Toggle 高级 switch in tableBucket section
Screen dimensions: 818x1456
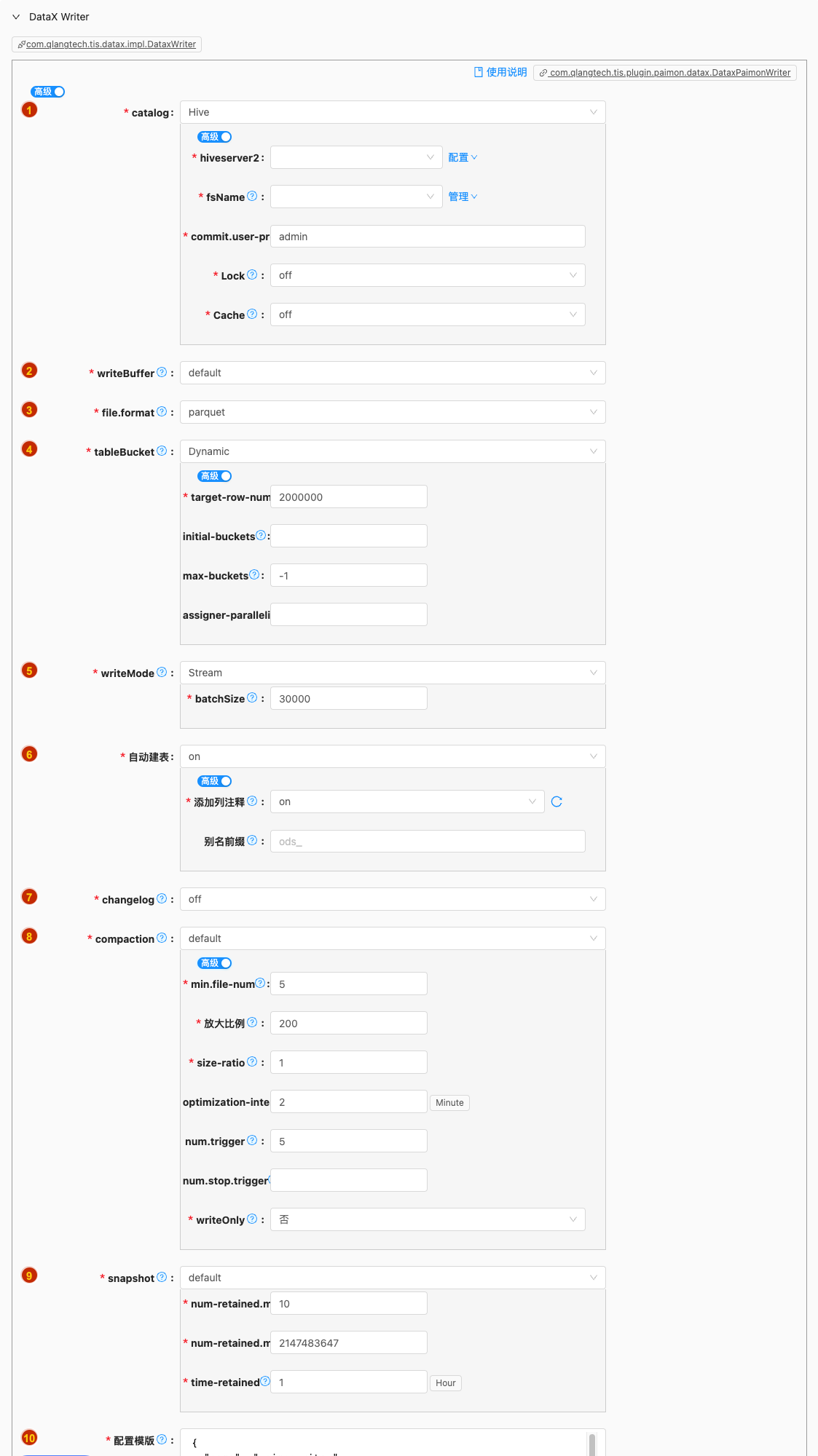(x=215, y=476)
